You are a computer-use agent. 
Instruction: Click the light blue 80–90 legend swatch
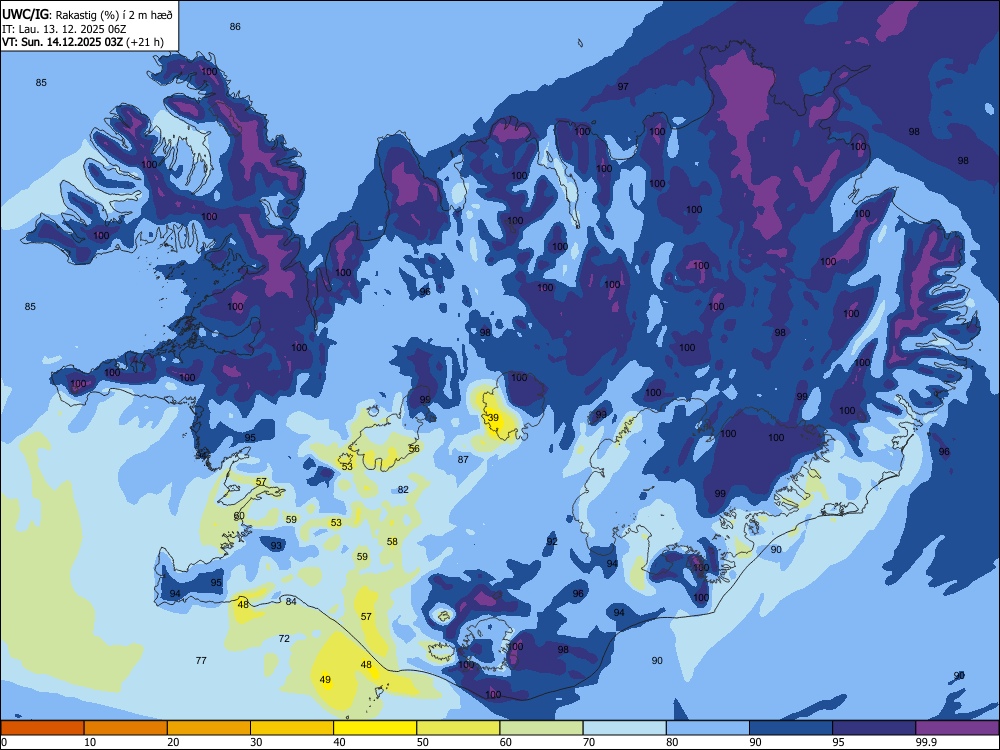708,728
